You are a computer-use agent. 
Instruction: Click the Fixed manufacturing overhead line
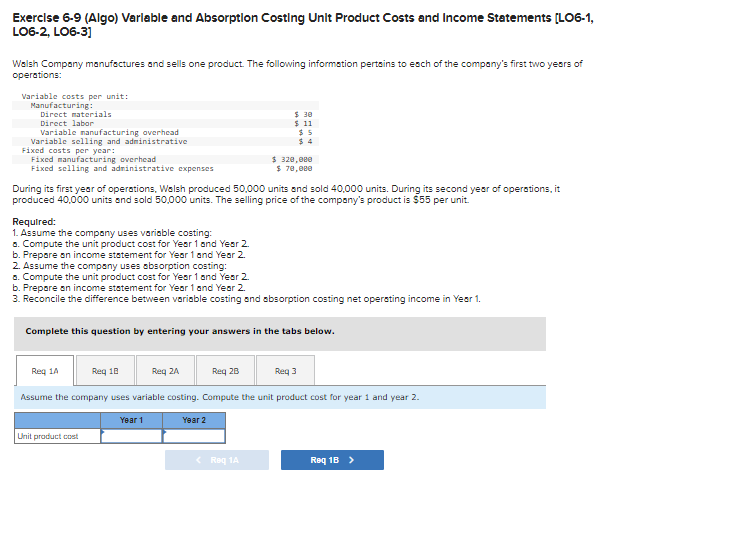coord(165,159)
